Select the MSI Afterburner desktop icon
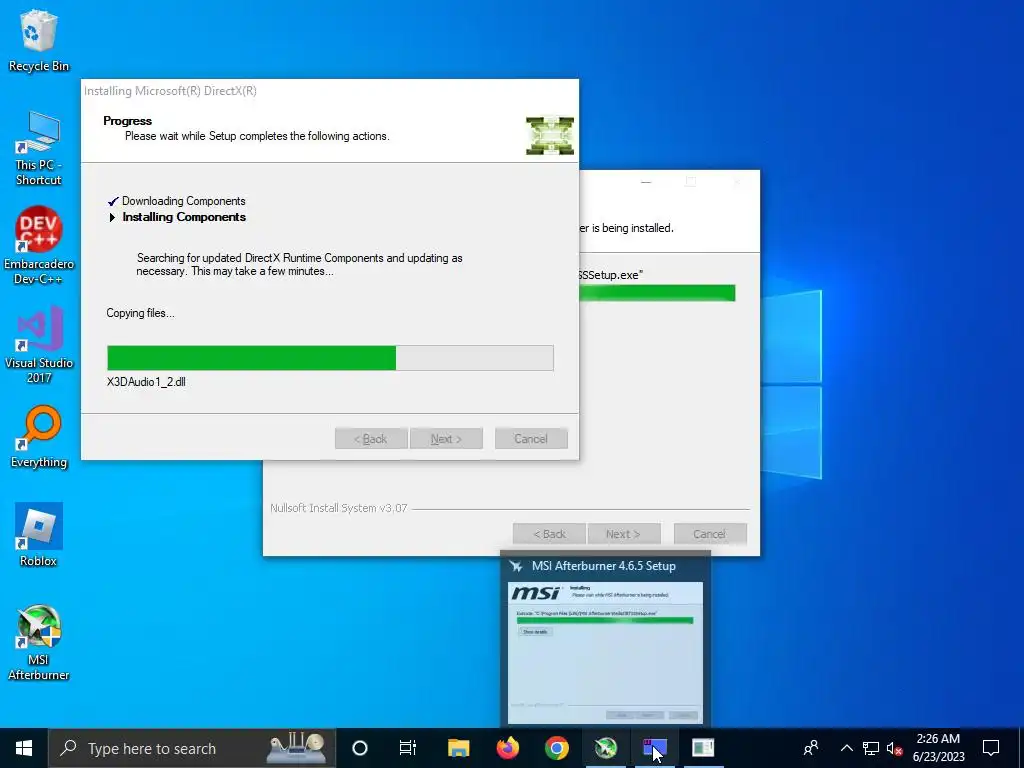The width and height of the screenshot is (1024, 768). click(x=39, y=643)
